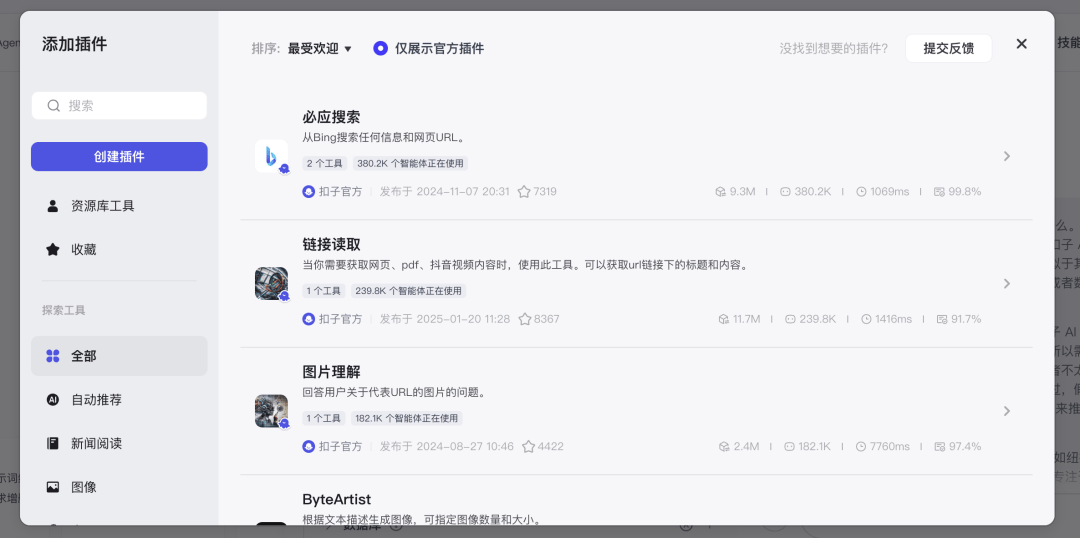Viewport: 1080px width, 538px height.
Task: Click the '发布于 2024-11-07 20:31' text
Action: pos(445,192)
